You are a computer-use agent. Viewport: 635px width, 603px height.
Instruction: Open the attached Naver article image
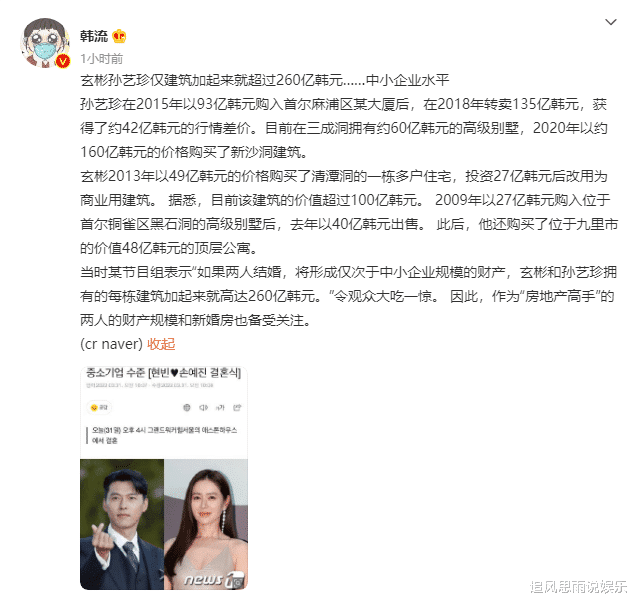pyautogui.click(x=164, y=478)
